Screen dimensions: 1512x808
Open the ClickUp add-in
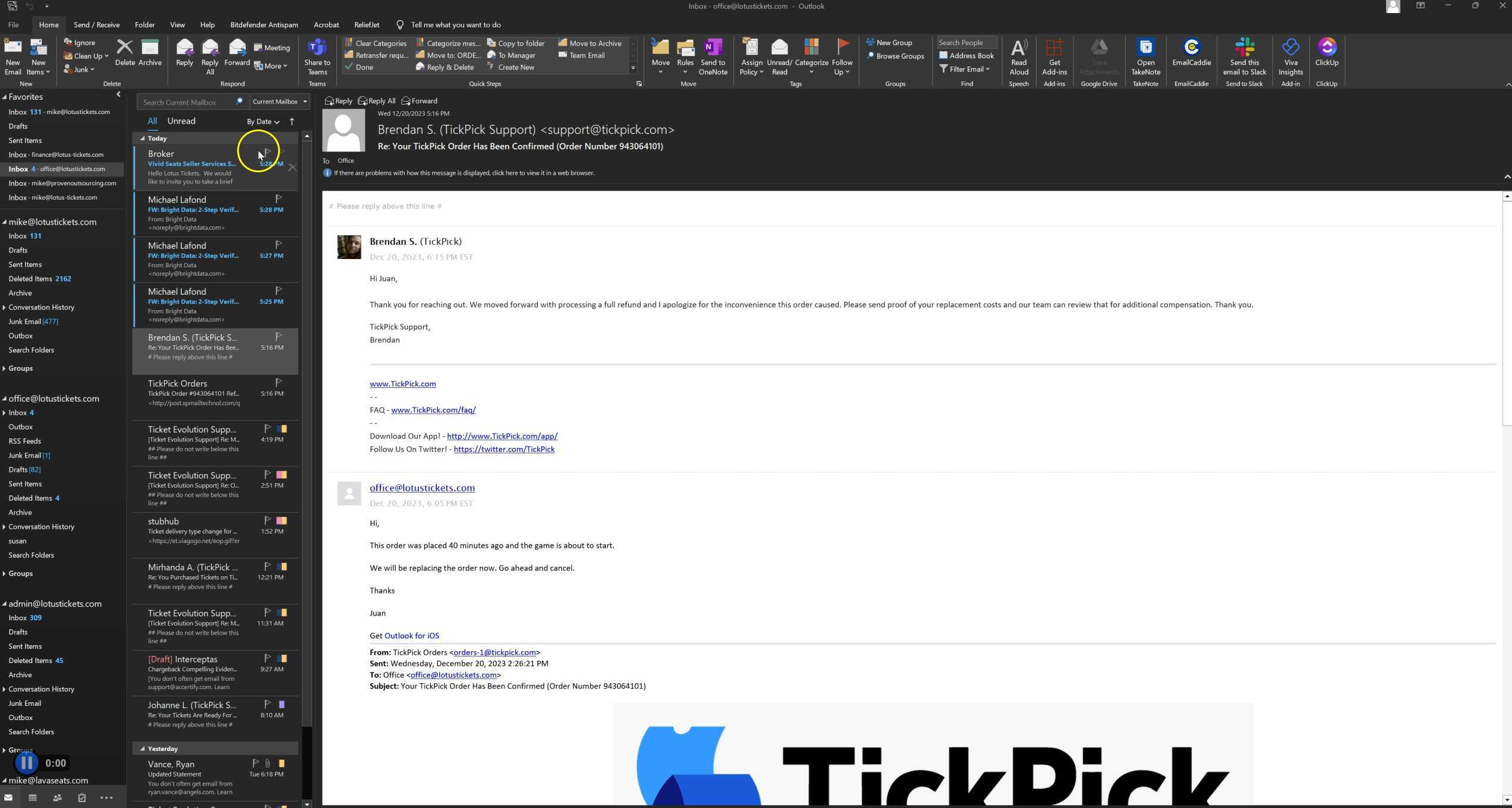coord(1327,56)
